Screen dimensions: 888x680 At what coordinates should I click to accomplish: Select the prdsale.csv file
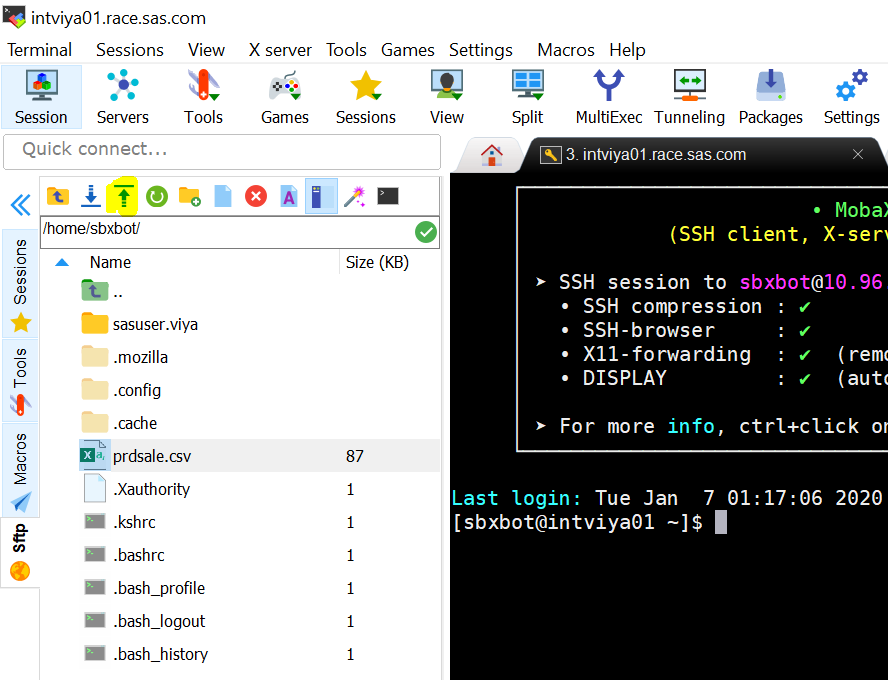point(151,456)
